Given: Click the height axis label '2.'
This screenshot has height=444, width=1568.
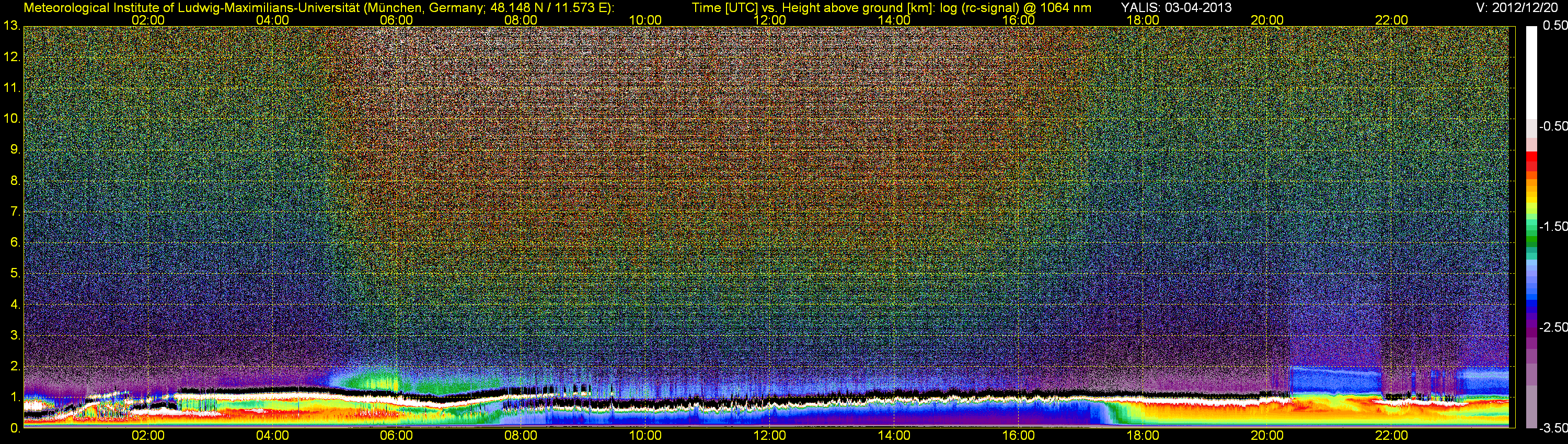Looking at the screenshot, I should (15, 366).
